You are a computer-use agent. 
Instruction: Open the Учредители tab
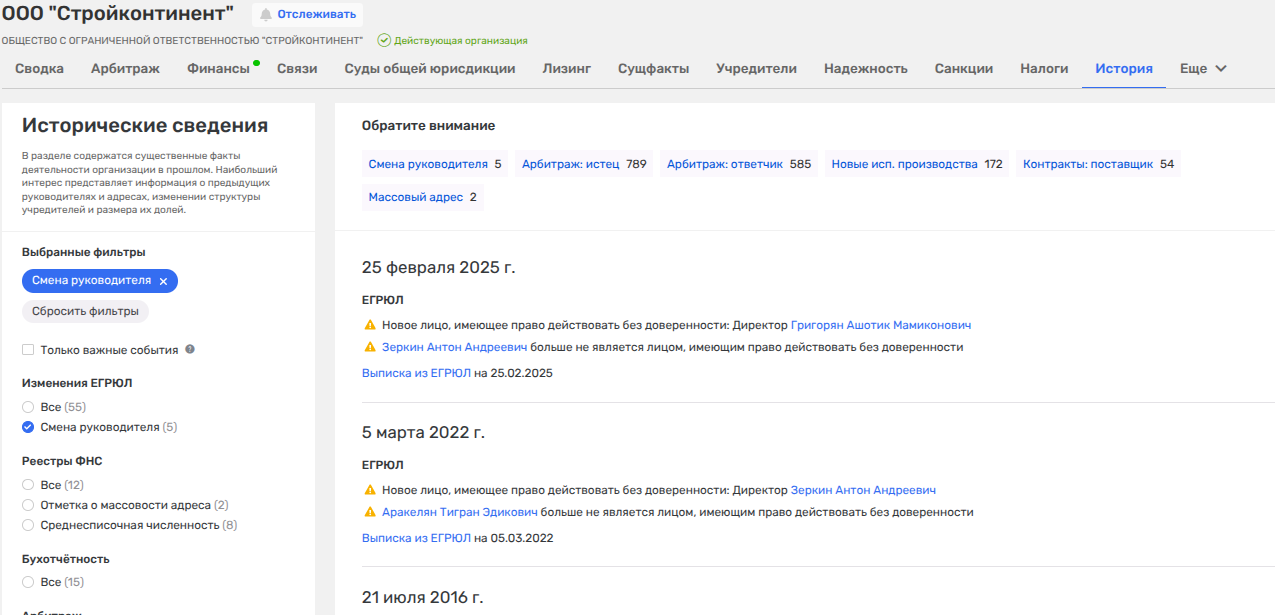coord(756,69)
